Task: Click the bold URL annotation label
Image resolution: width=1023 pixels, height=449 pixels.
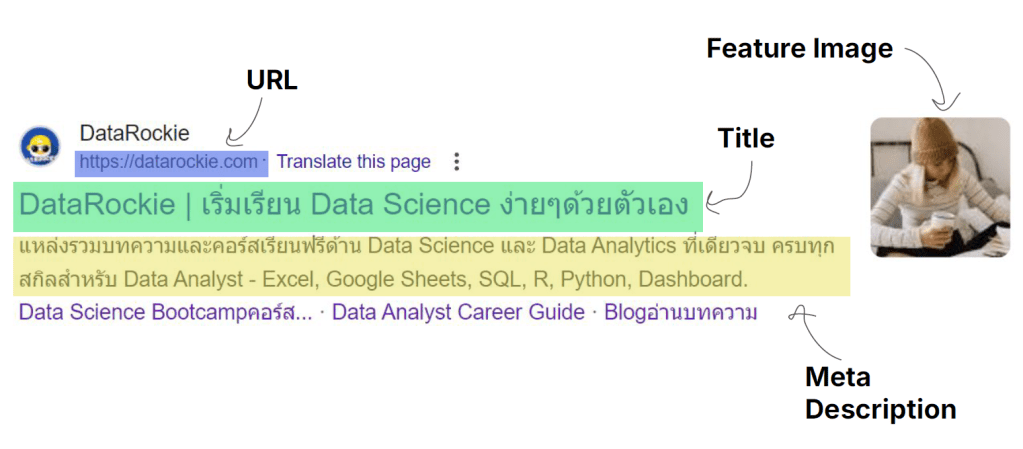Action: 272,80
